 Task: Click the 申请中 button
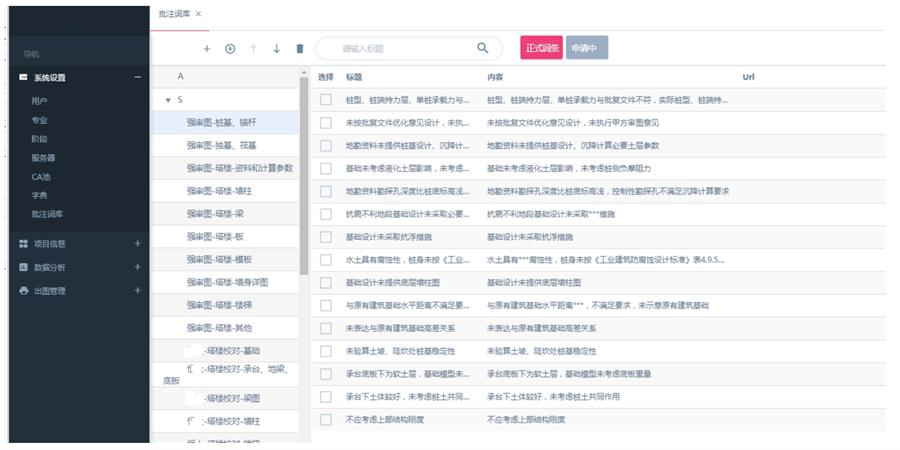[x=586, y=48]
